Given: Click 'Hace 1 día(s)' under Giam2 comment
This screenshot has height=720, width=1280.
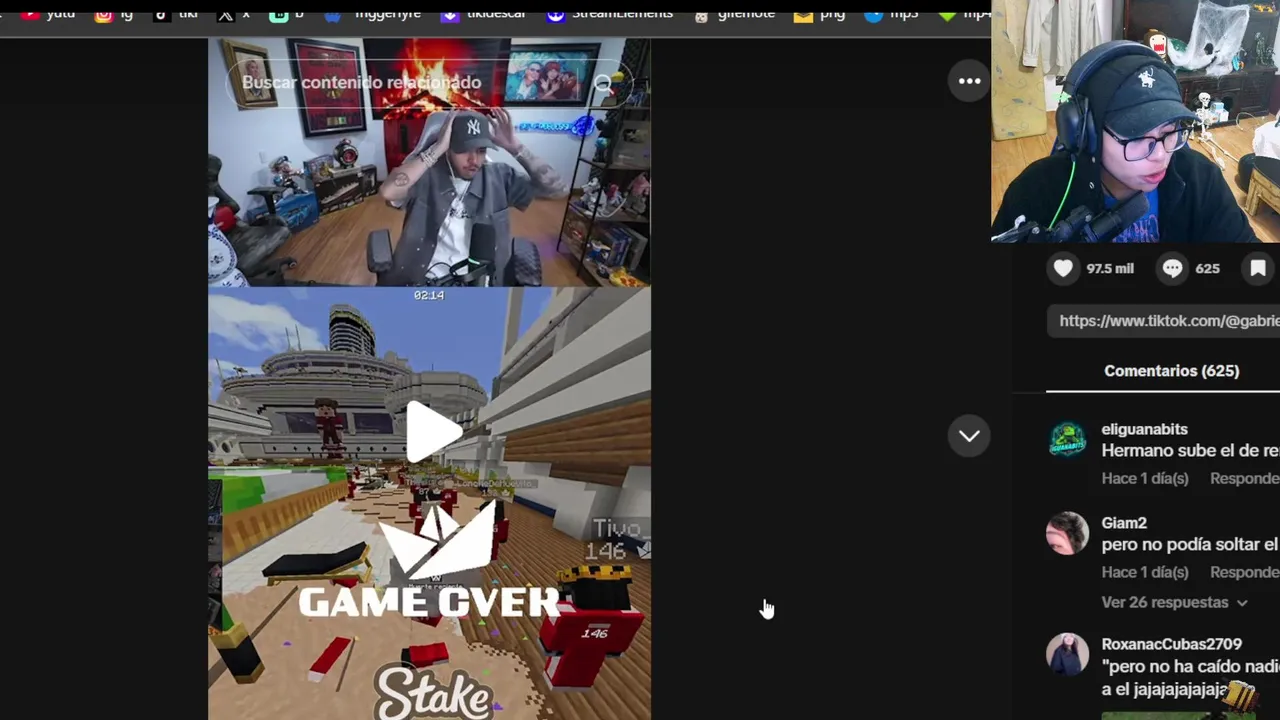Looking at the screenshot, I should tap(1145, 573).
